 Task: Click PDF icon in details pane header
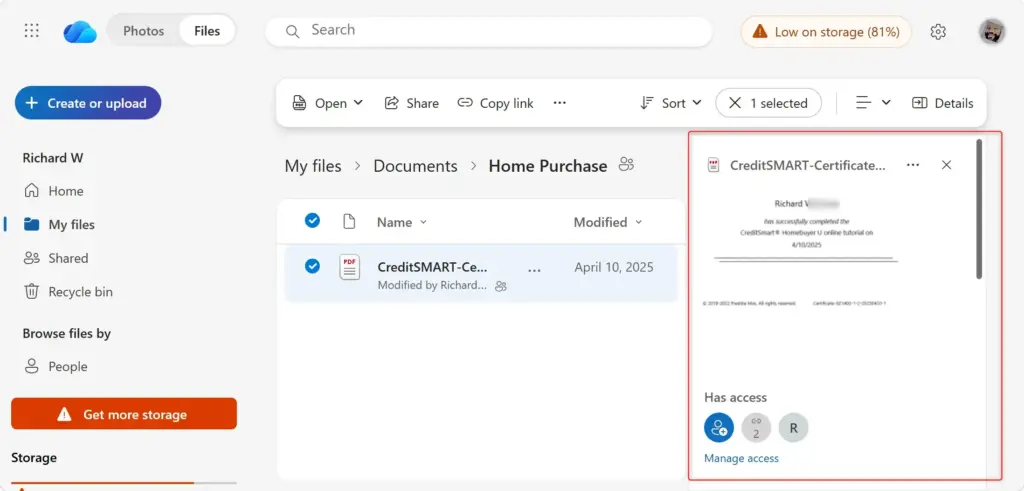coord(714,165)
